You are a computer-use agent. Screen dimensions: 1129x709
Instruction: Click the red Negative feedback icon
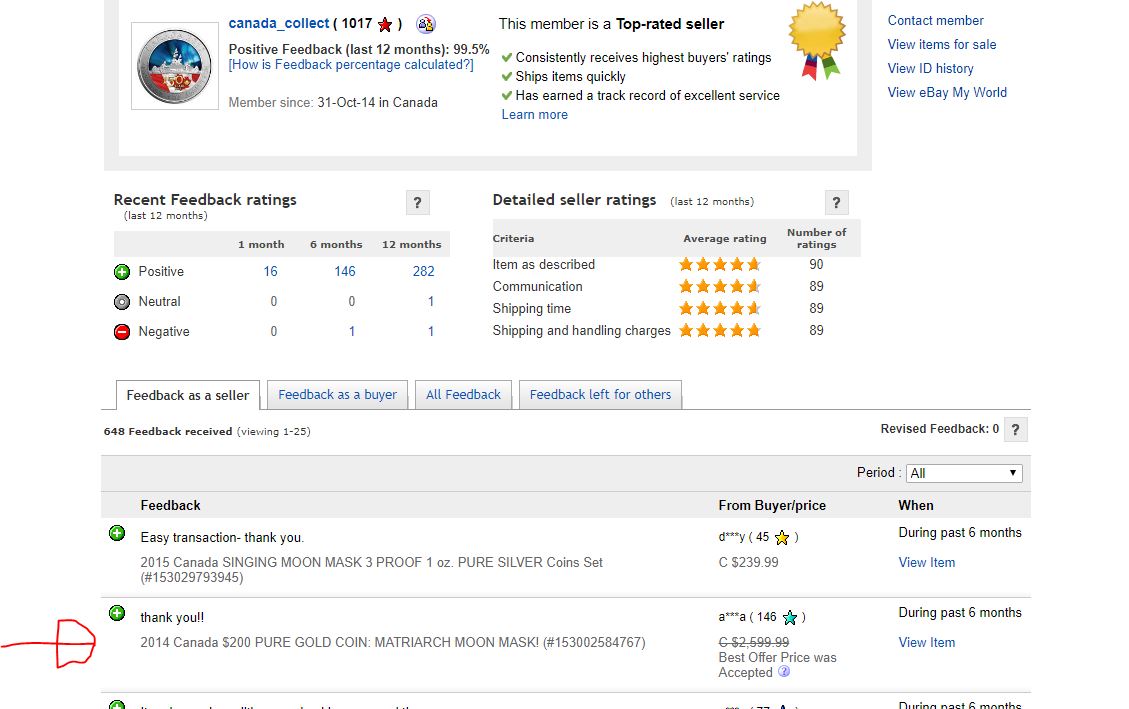coord(122,332)
